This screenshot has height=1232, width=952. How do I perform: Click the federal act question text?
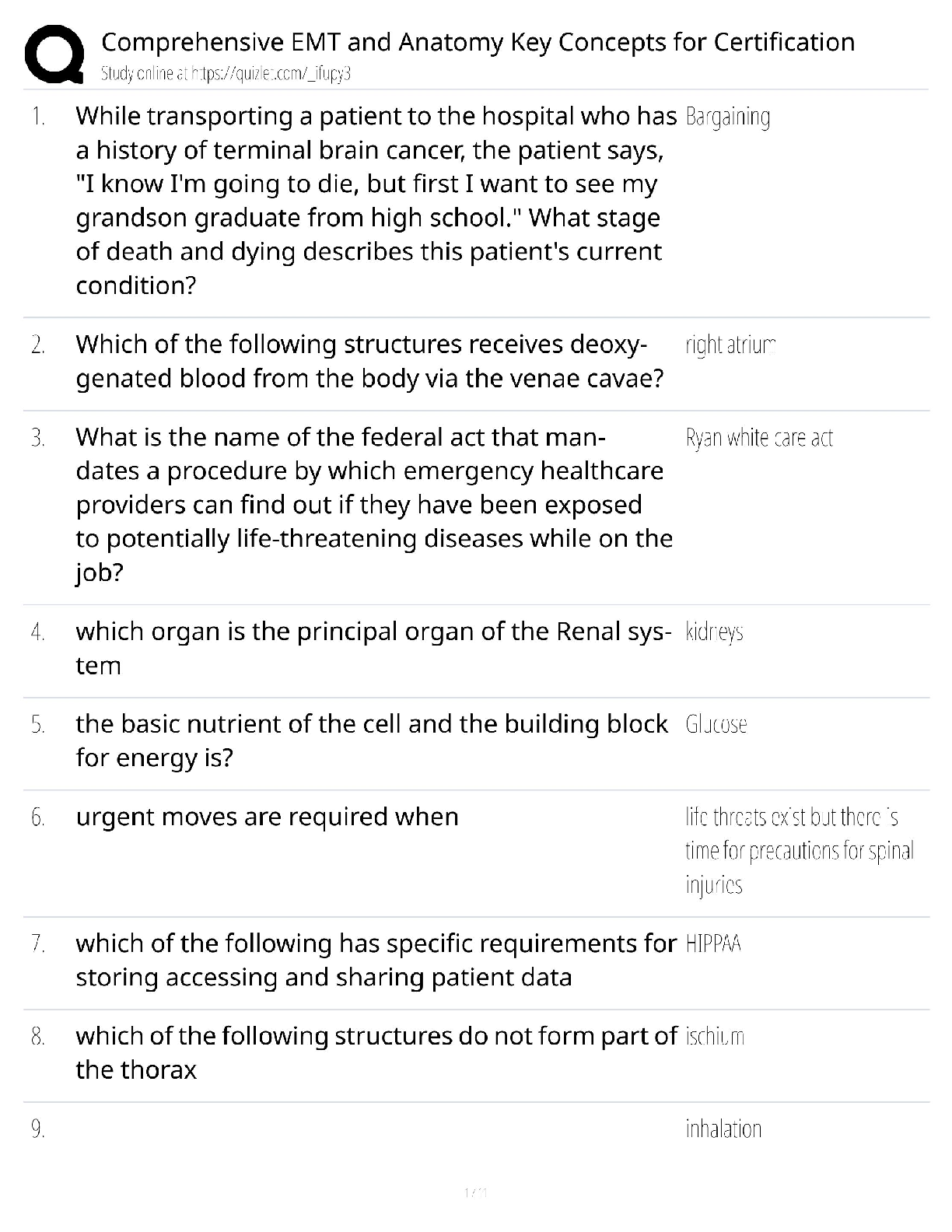pos(373,505)
